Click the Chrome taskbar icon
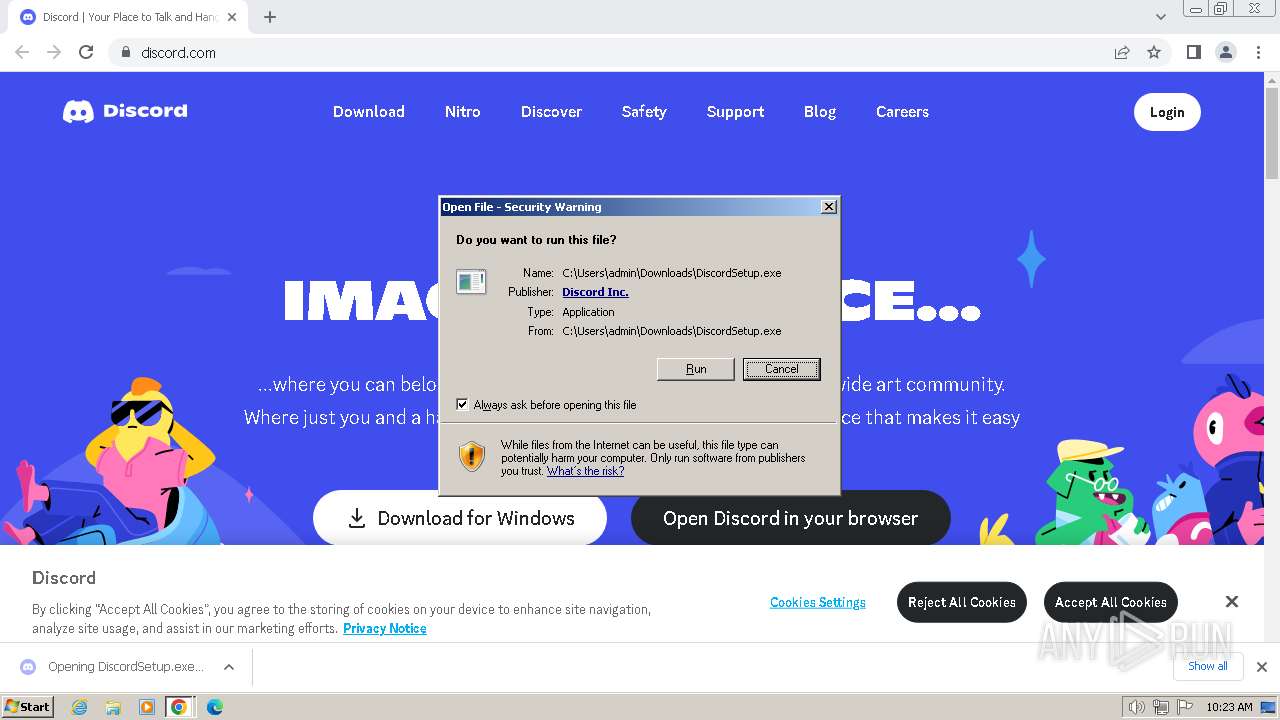1280x720 pixels. [179, 707]
